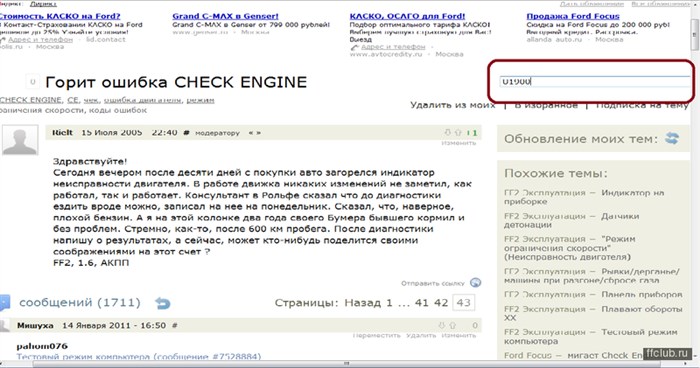Click the globe icon next to Отправить ссылку
Screen dimensions: 700x368
(x=476, y=283)
